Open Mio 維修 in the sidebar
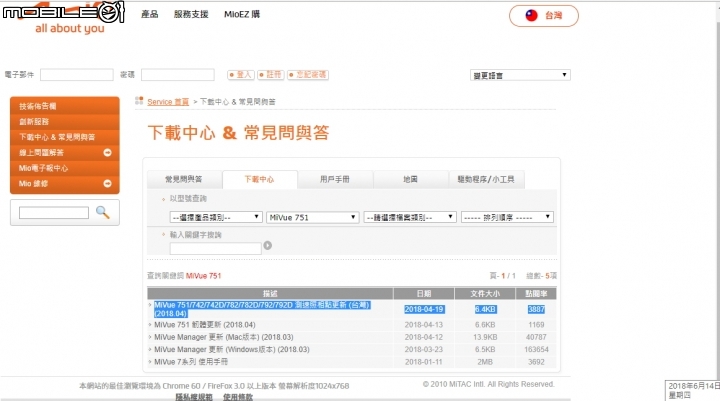Screen dimensions: 720x401 coord(64,183)
